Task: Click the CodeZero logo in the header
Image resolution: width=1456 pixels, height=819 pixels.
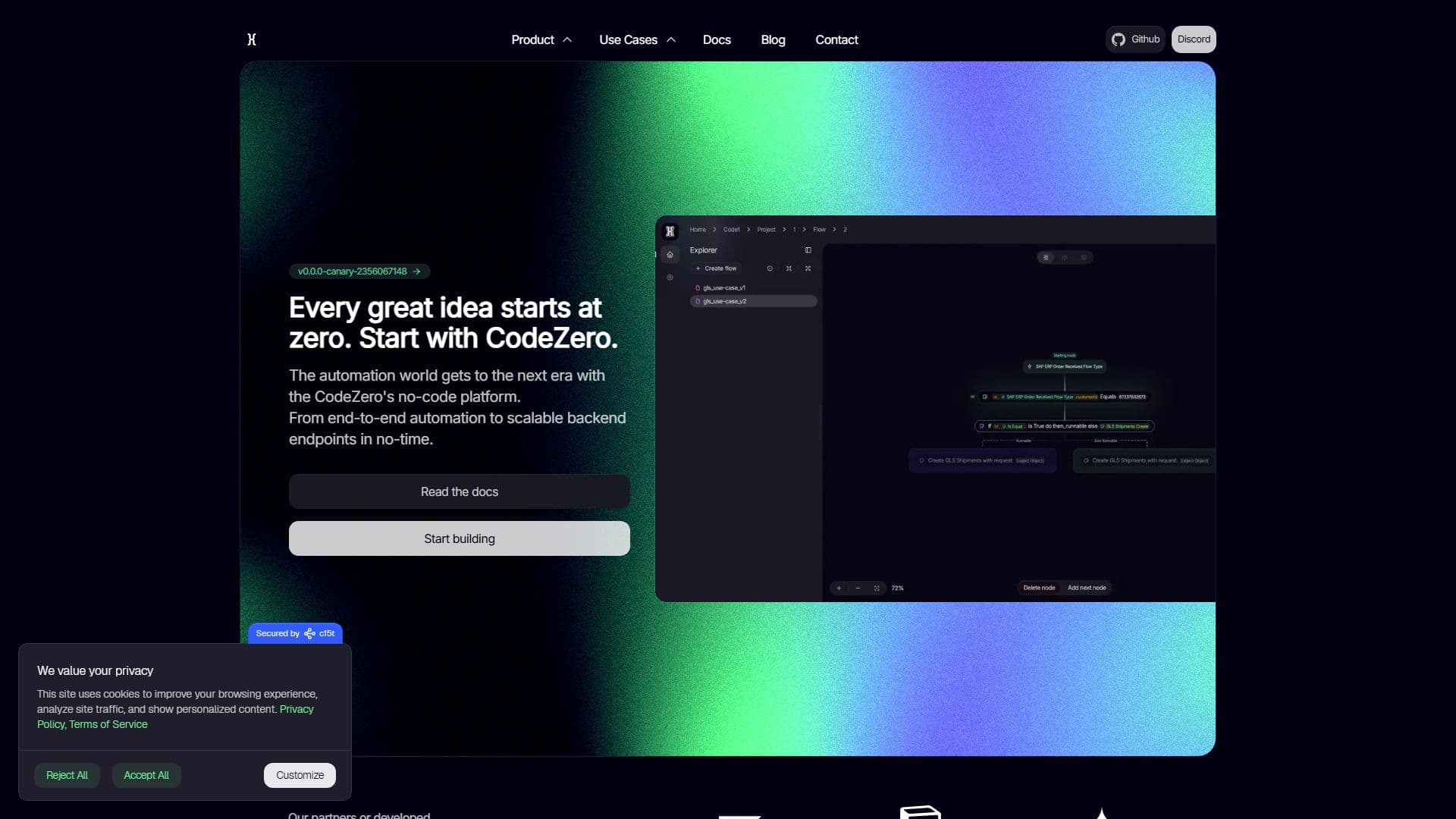Action: click(252, 39)
